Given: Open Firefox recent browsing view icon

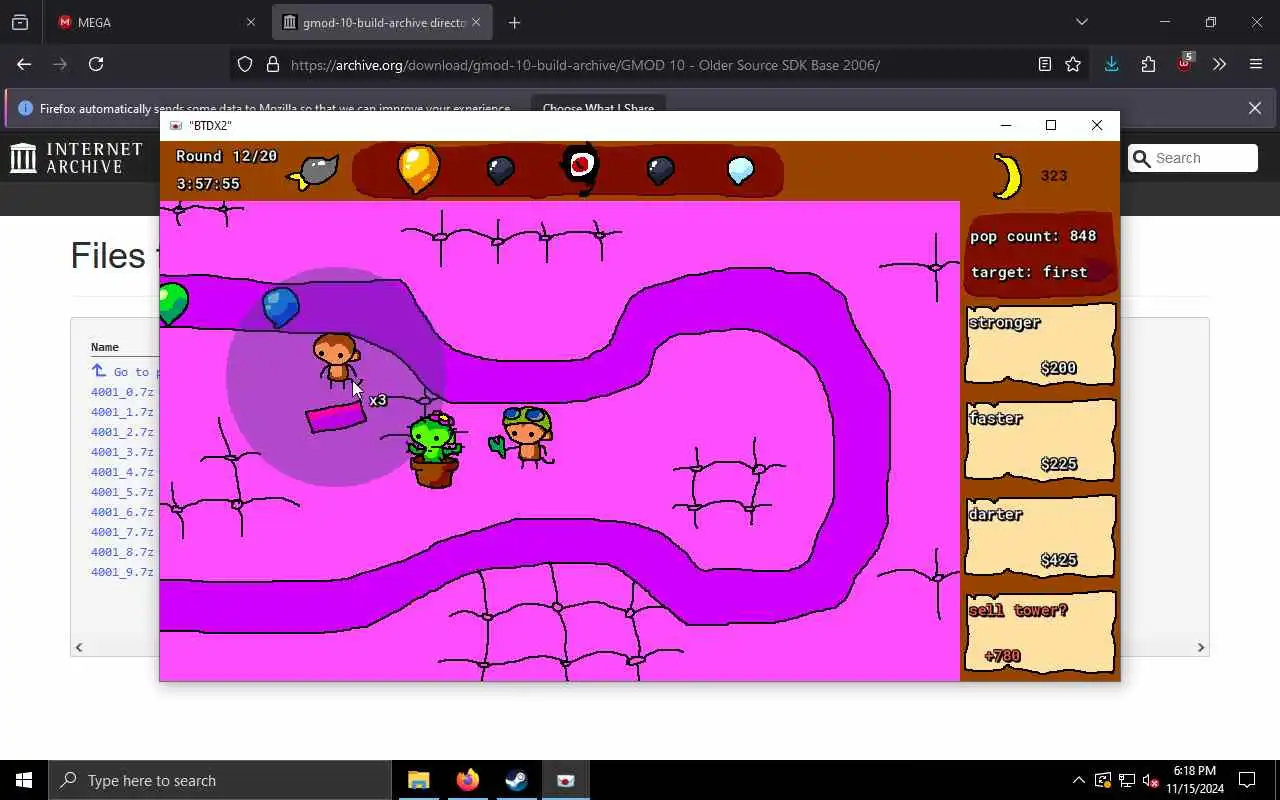Looking at the screenshot, I should point(20,22).
